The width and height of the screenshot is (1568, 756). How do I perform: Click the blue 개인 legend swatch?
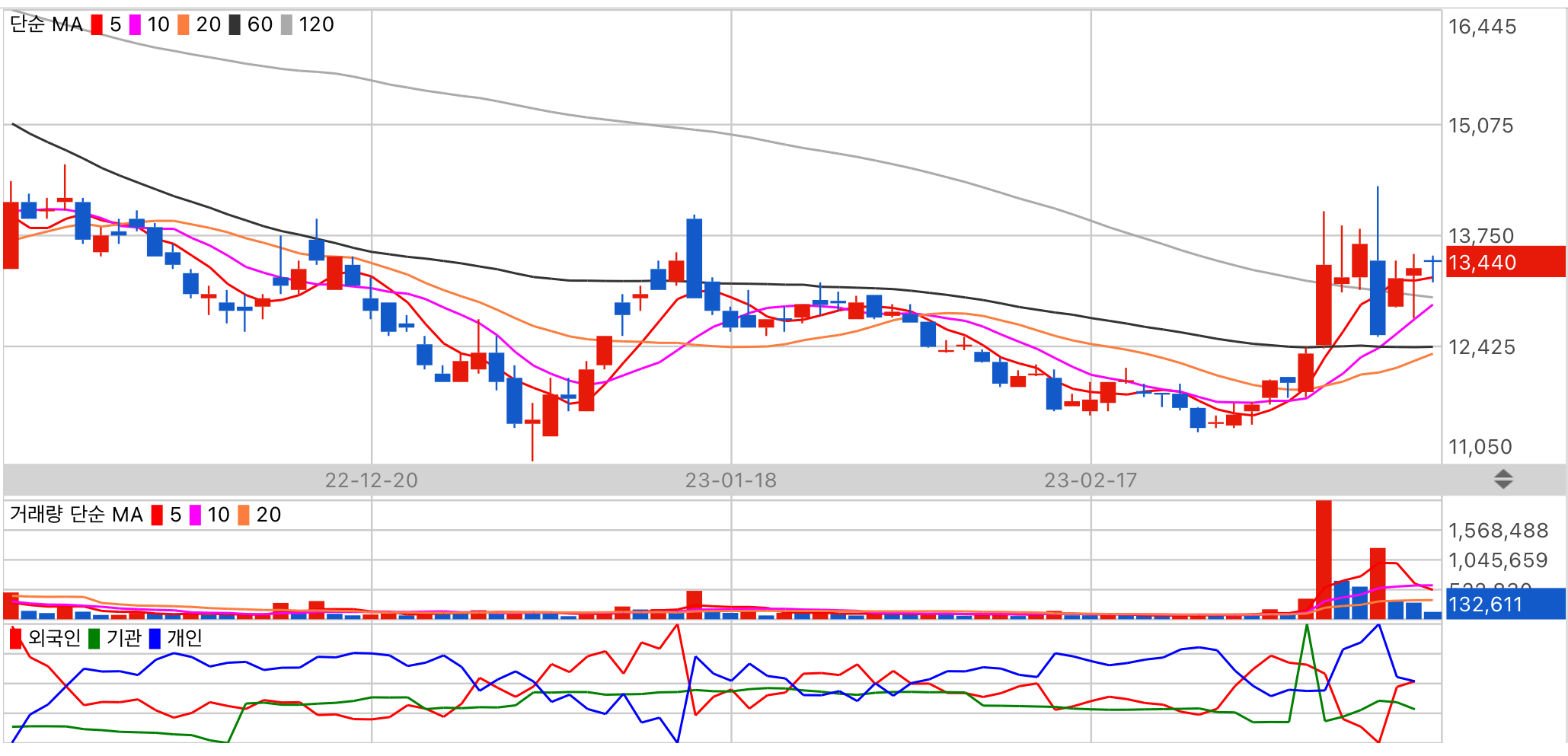[x=155, y=638]
